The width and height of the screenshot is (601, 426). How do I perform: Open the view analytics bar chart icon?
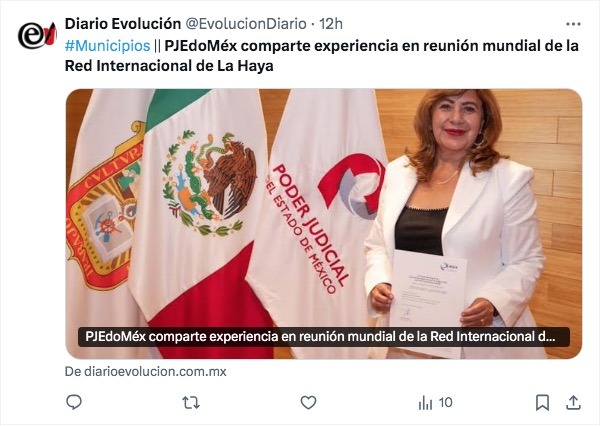click(425, 403)
